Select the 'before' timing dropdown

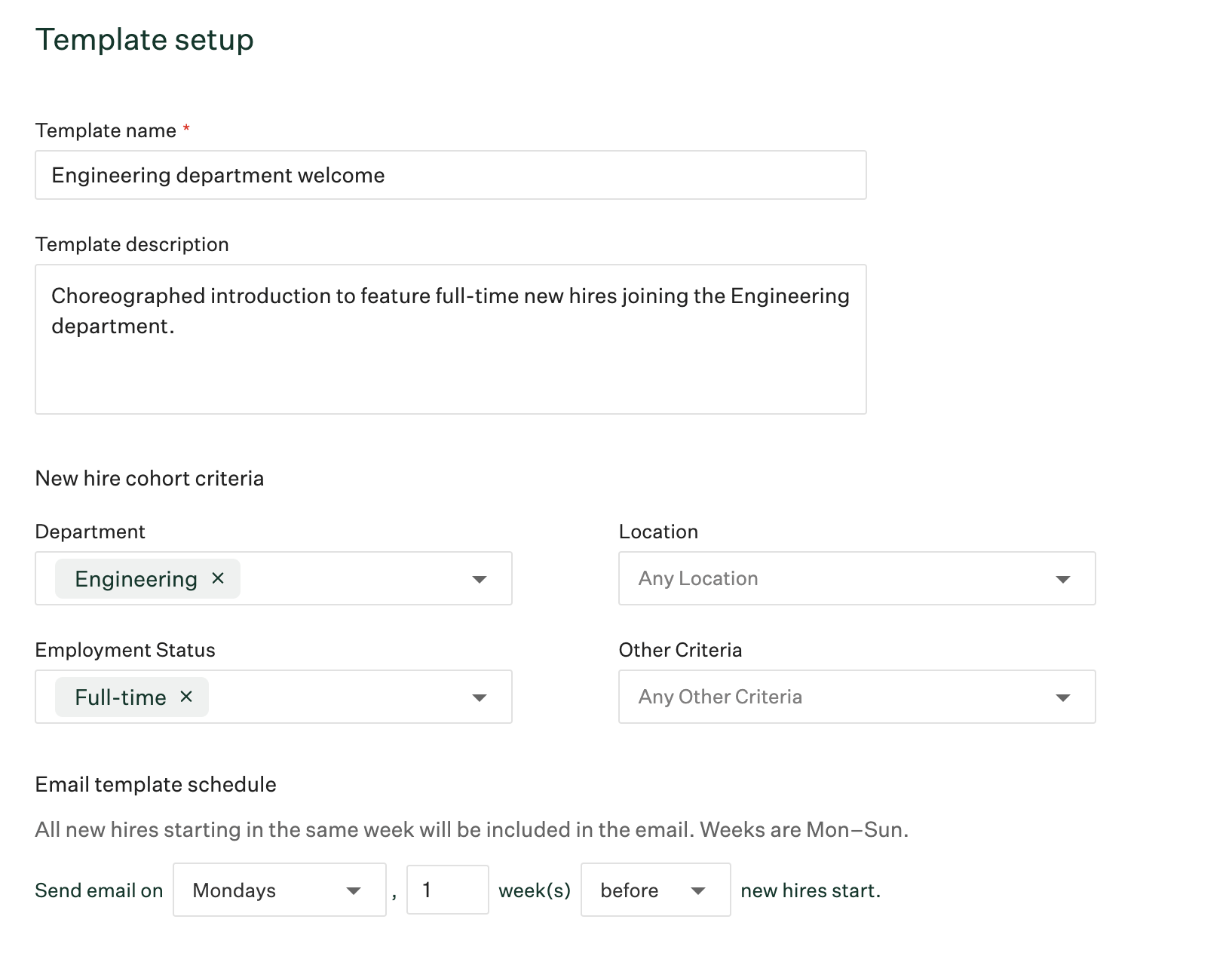point(641,890)
